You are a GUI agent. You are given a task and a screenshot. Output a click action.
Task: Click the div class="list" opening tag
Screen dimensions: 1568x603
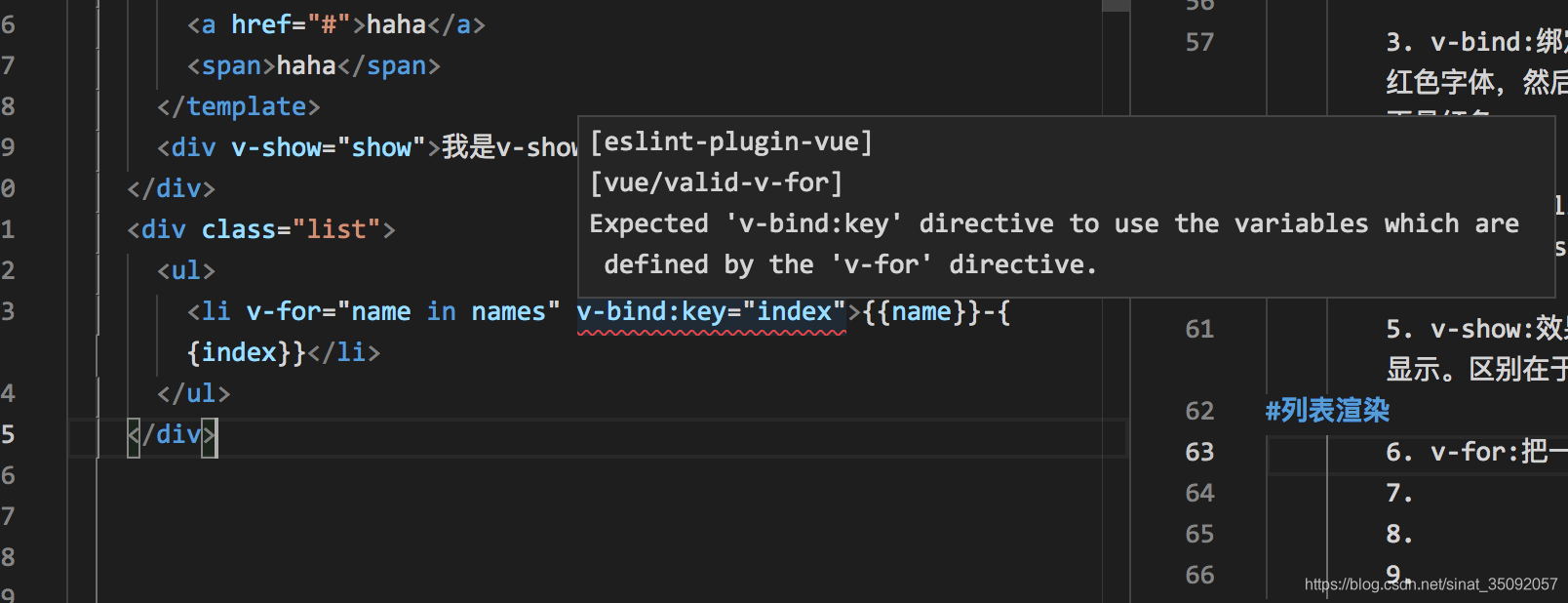pyautogui.click(x=260, y=229)
